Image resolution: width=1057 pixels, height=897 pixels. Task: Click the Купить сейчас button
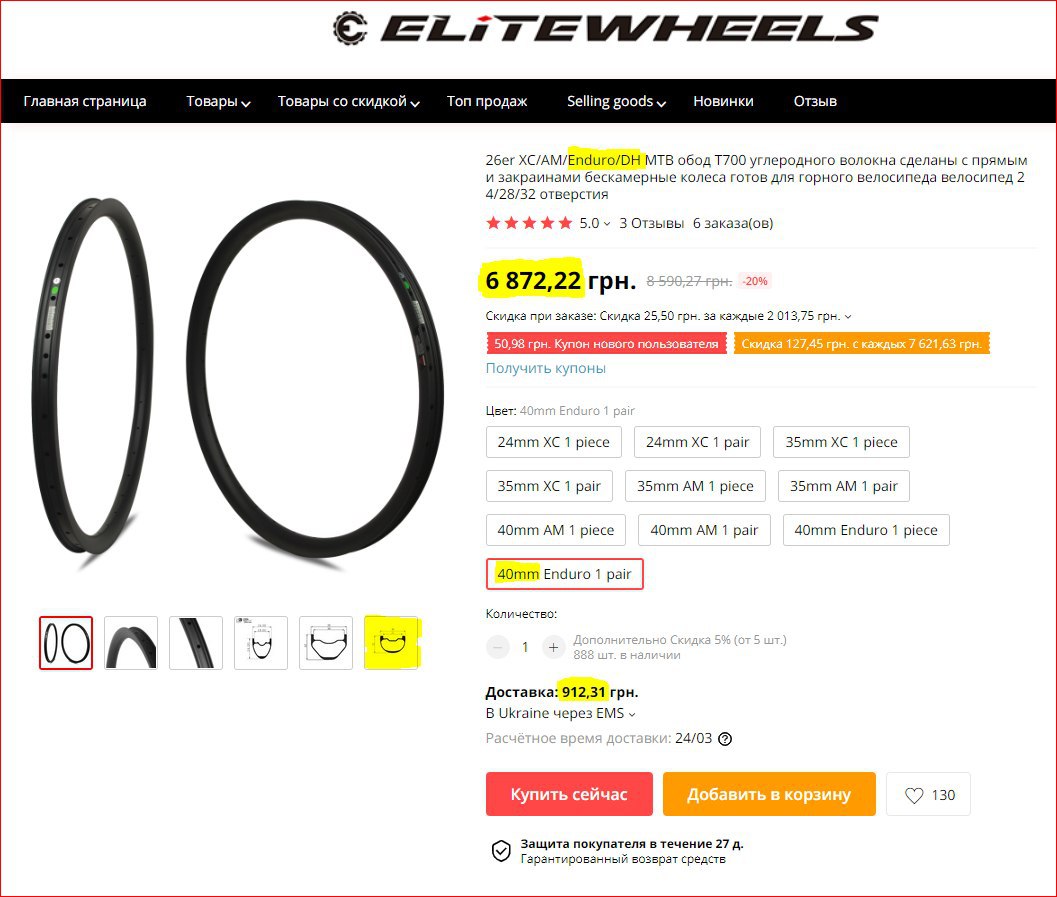[x=569, y=794]
